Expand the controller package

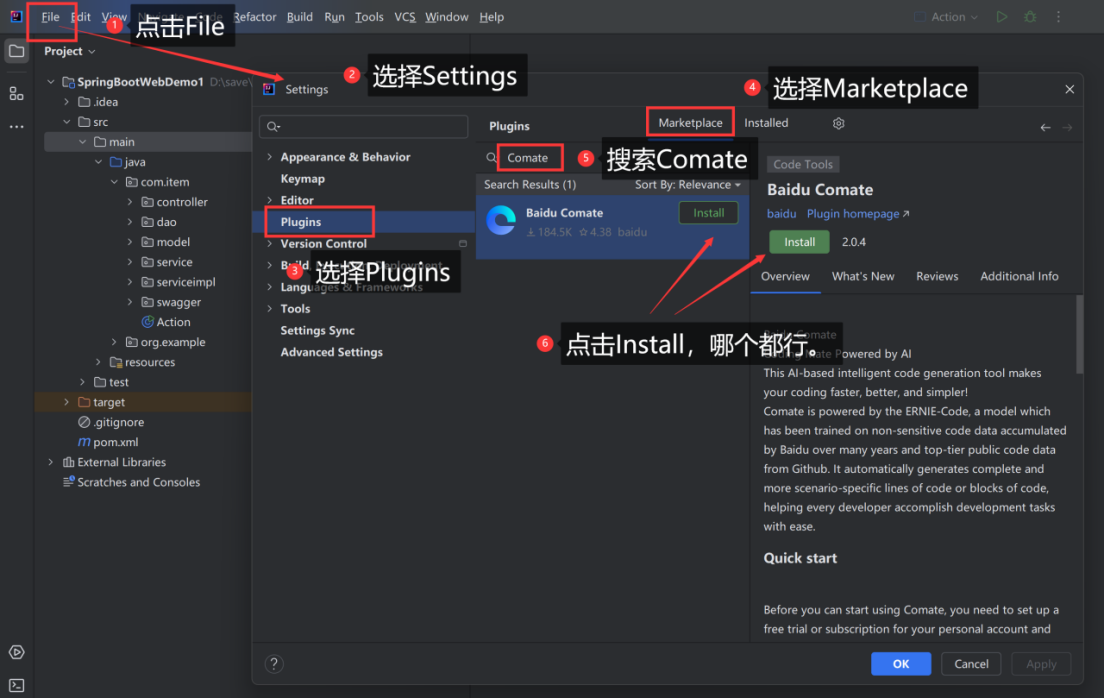click(130, 201)
